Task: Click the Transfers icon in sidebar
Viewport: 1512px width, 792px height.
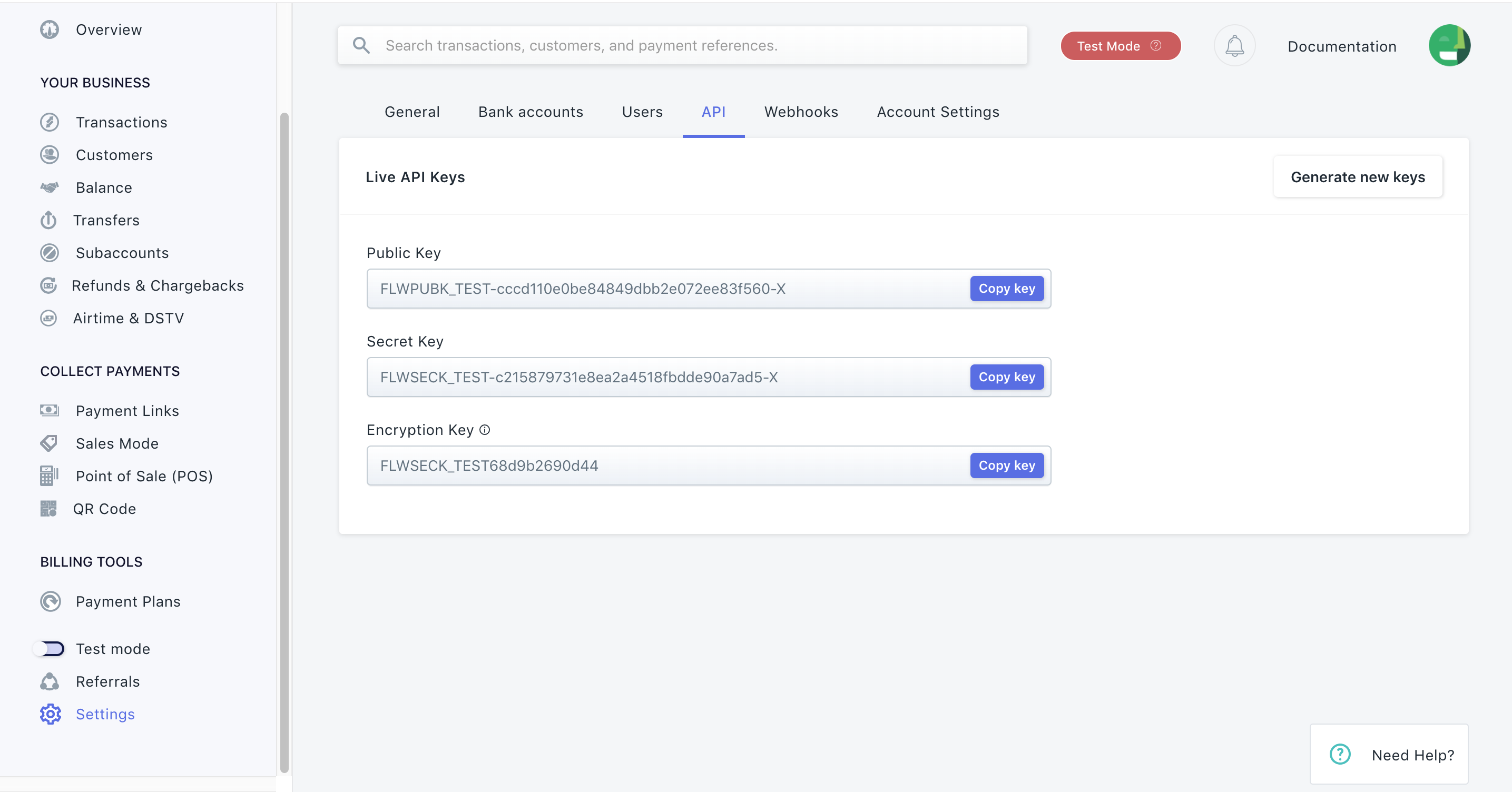Action: coord(48,220)
